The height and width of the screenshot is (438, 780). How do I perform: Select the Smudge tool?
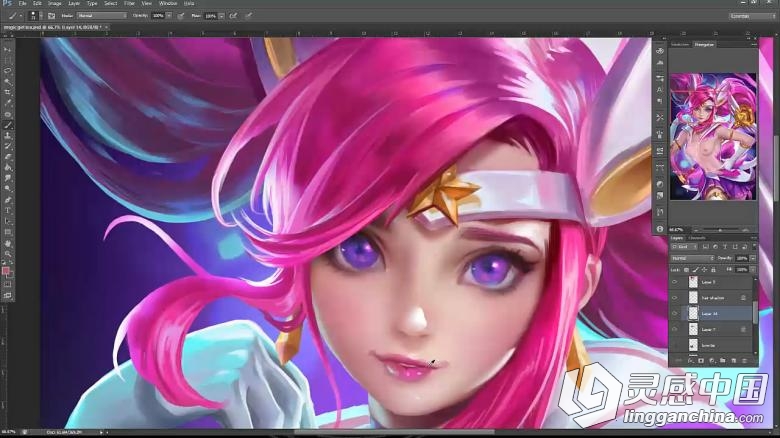[x=7, y=179]
